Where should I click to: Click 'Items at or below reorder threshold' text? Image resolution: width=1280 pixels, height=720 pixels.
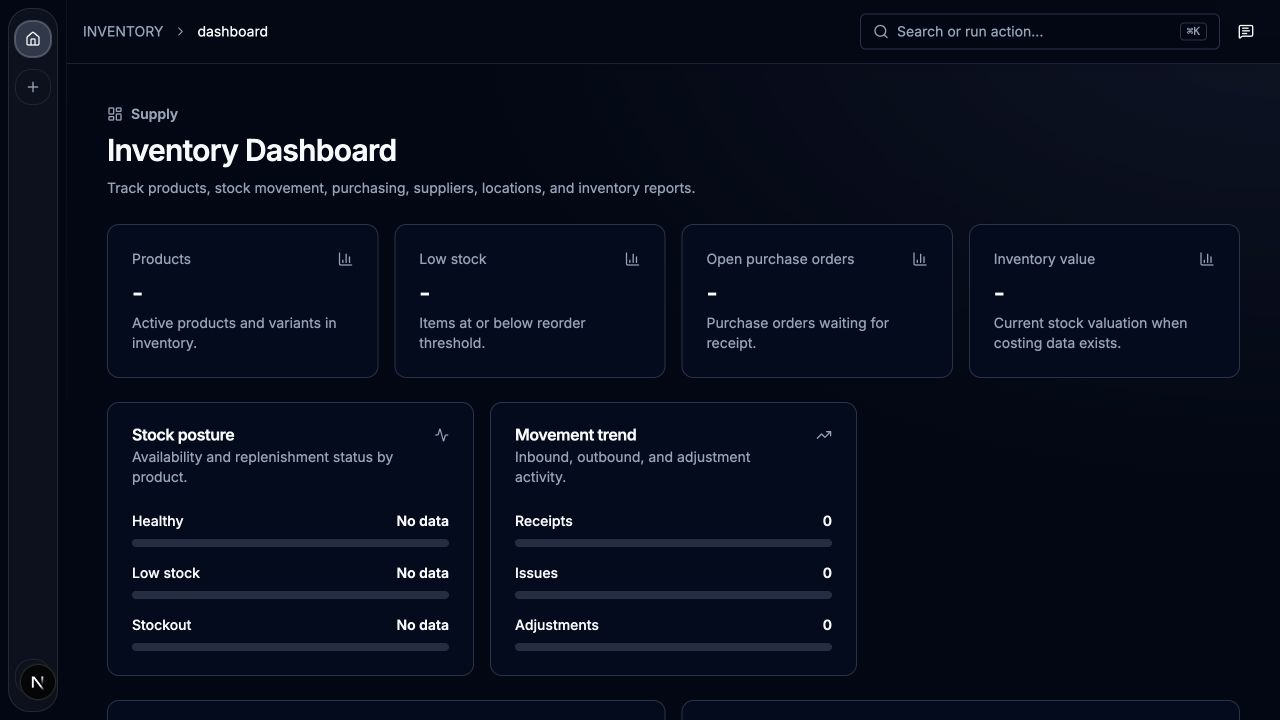click(x=502, y=333)
